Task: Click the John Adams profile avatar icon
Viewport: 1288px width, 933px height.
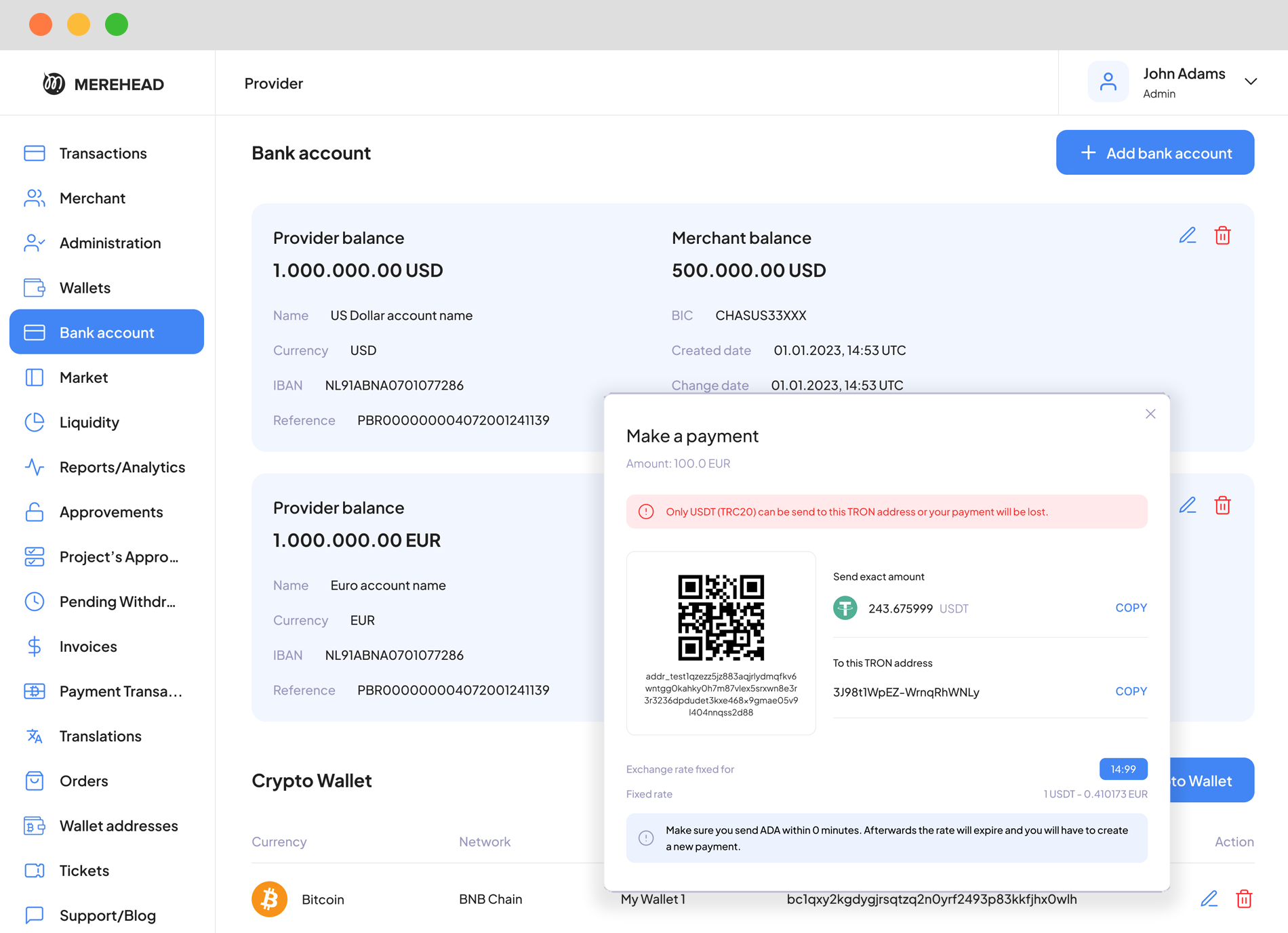Action: (1108, 82)
